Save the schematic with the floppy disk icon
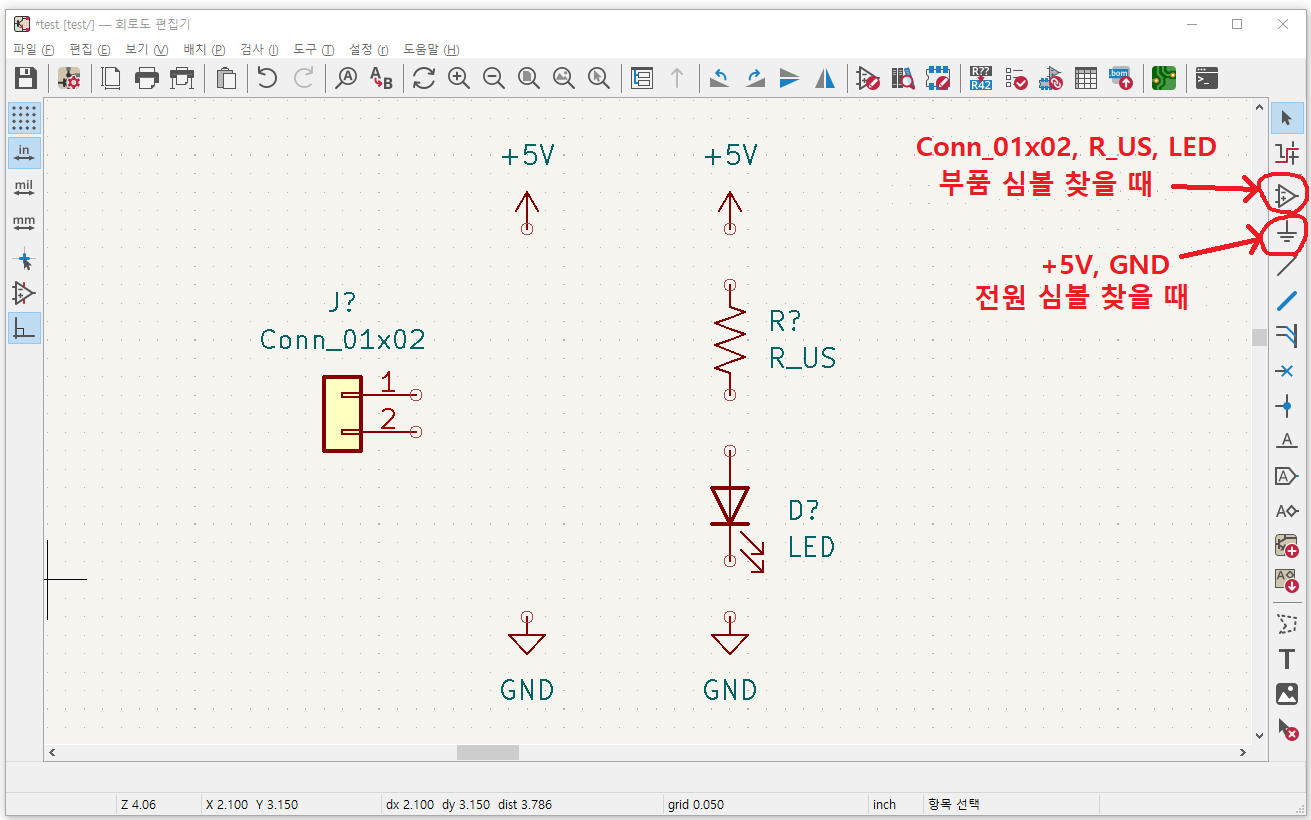The height and width of the screenshot is (820, 1311). (25, 78)
